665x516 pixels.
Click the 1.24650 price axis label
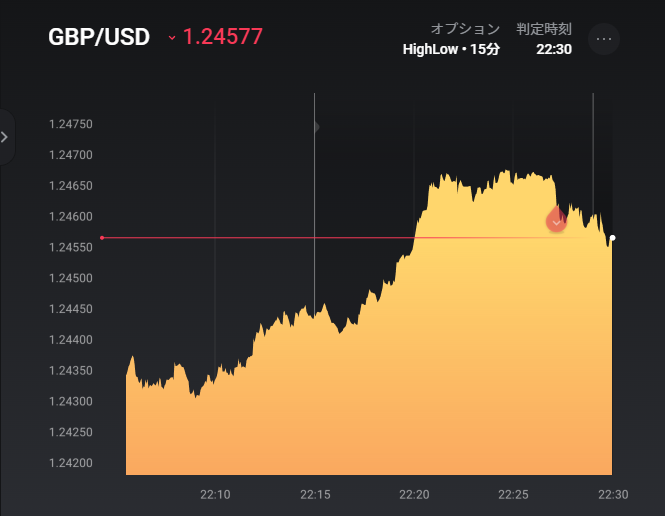click(x=71, y=186)
